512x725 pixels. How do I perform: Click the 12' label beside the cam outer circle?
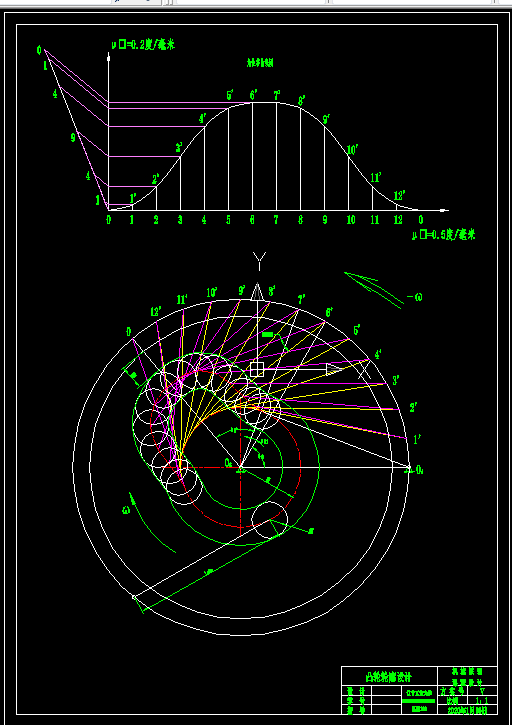156,311
